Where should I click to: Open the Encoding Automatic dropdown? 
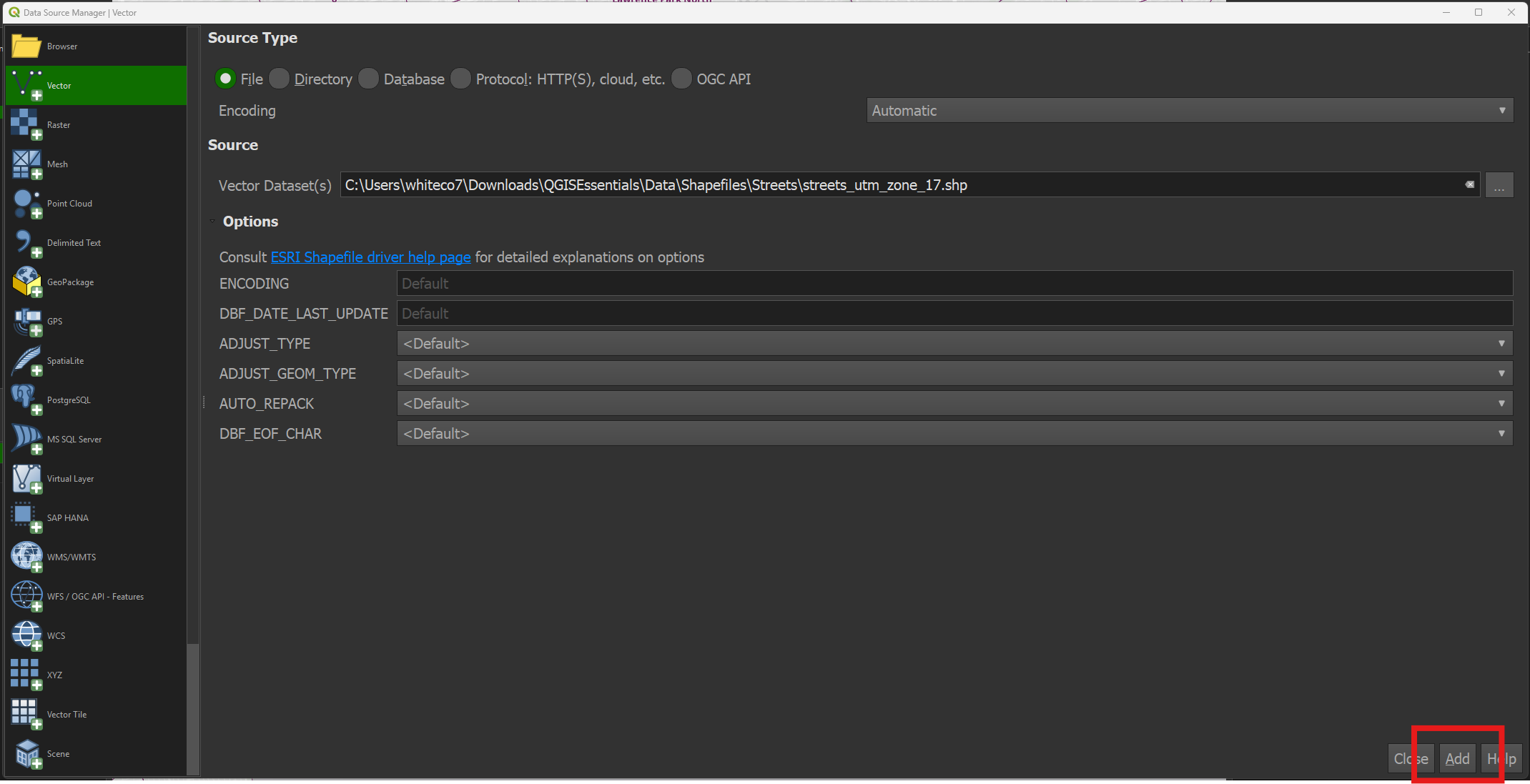(1190, 110)
